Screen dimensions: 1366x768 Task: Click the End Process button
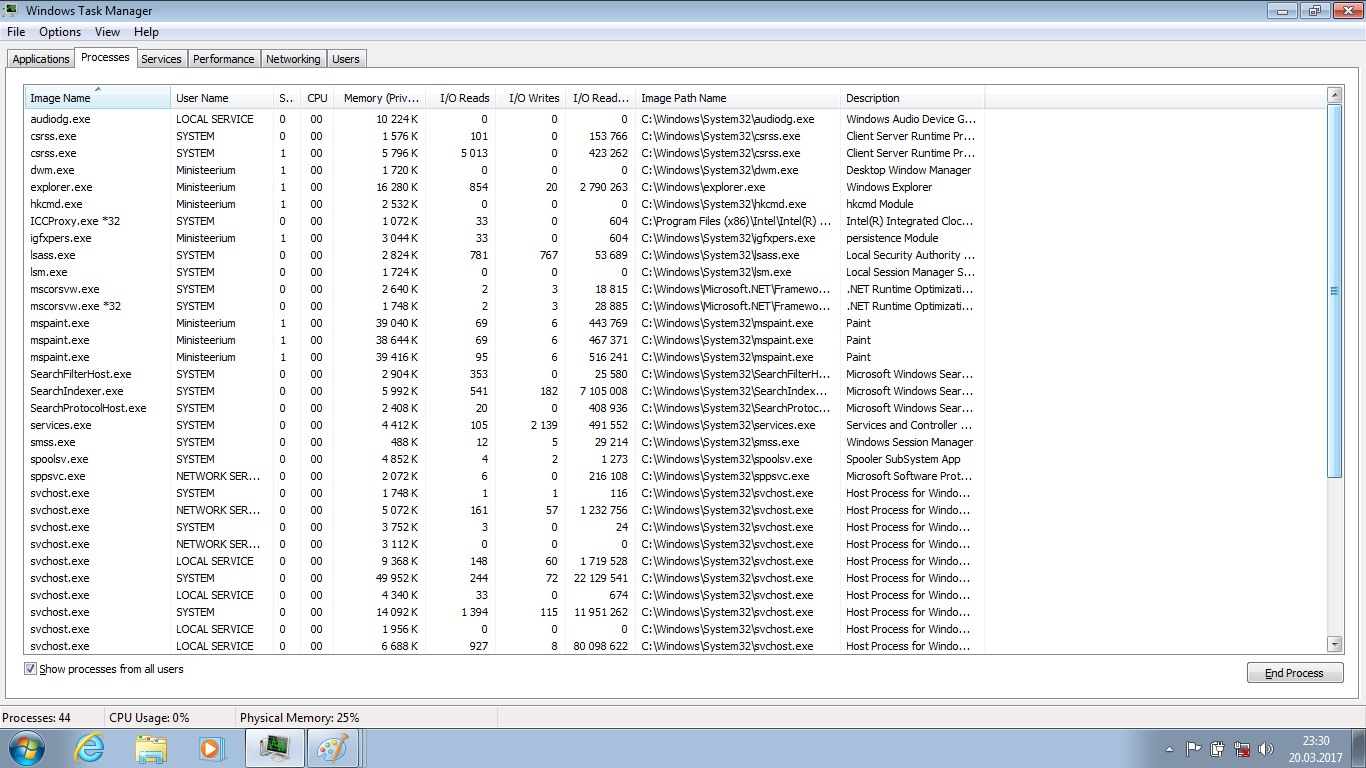point(1295,673)
